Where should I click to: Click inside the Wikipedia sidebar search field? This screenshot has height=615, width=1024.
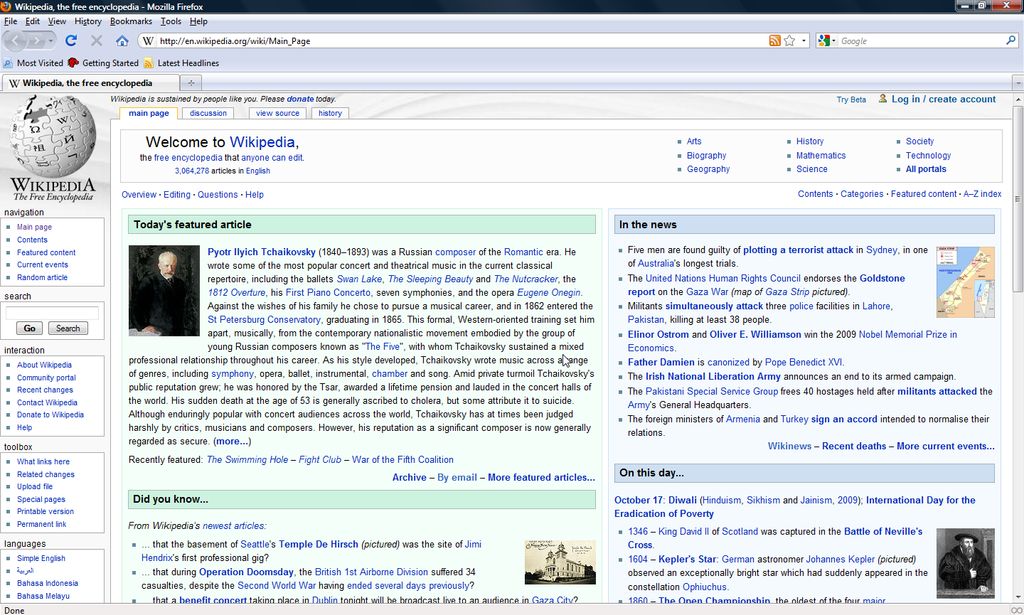(x=52, y=313)
